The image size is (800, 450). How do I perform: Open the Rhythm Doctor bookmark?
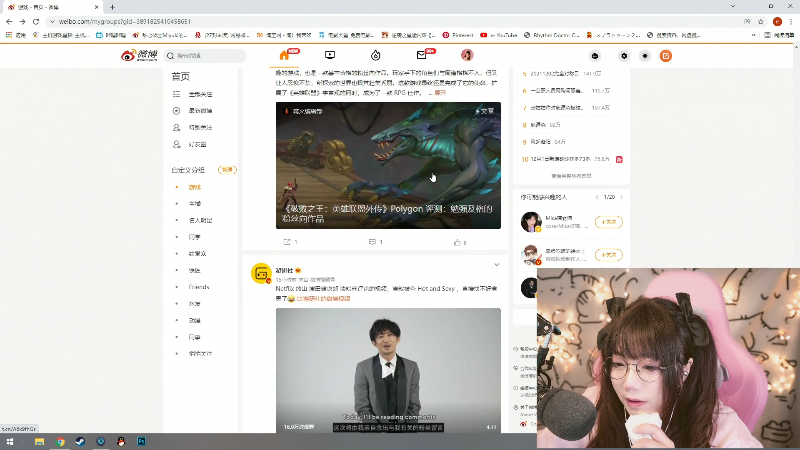(552, 35)
